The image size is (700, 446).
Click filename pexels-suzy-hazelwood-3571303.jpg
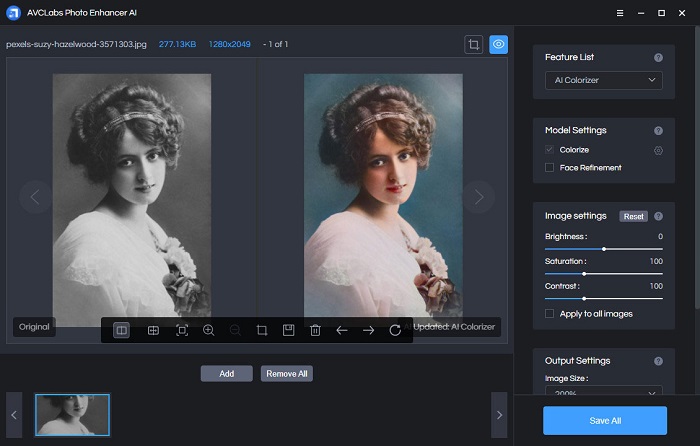click(x=76, y=44)
